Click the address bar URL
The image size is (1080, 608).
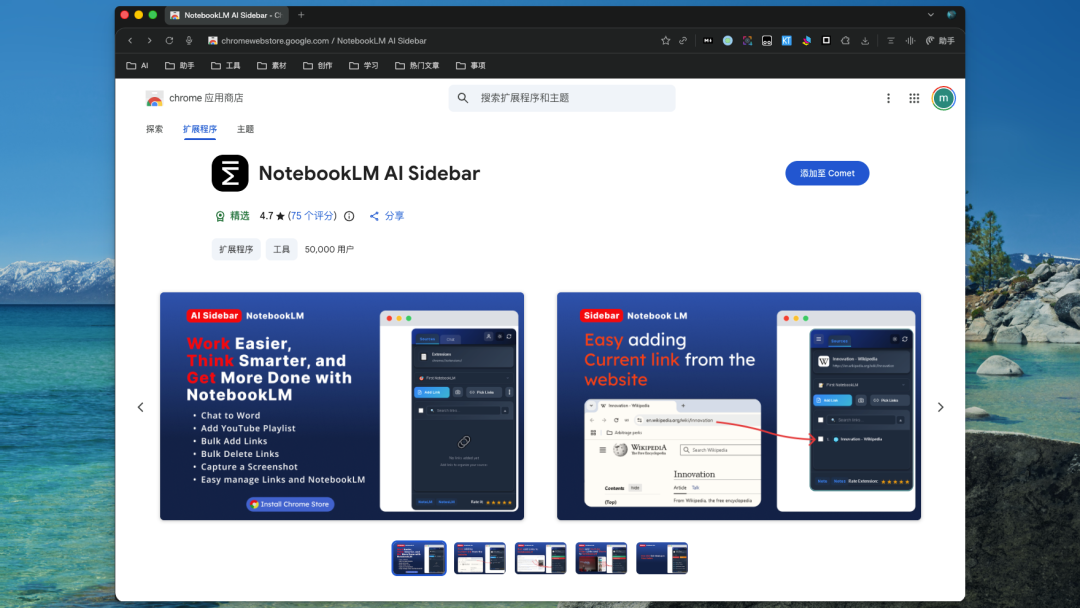click(324, 41)
